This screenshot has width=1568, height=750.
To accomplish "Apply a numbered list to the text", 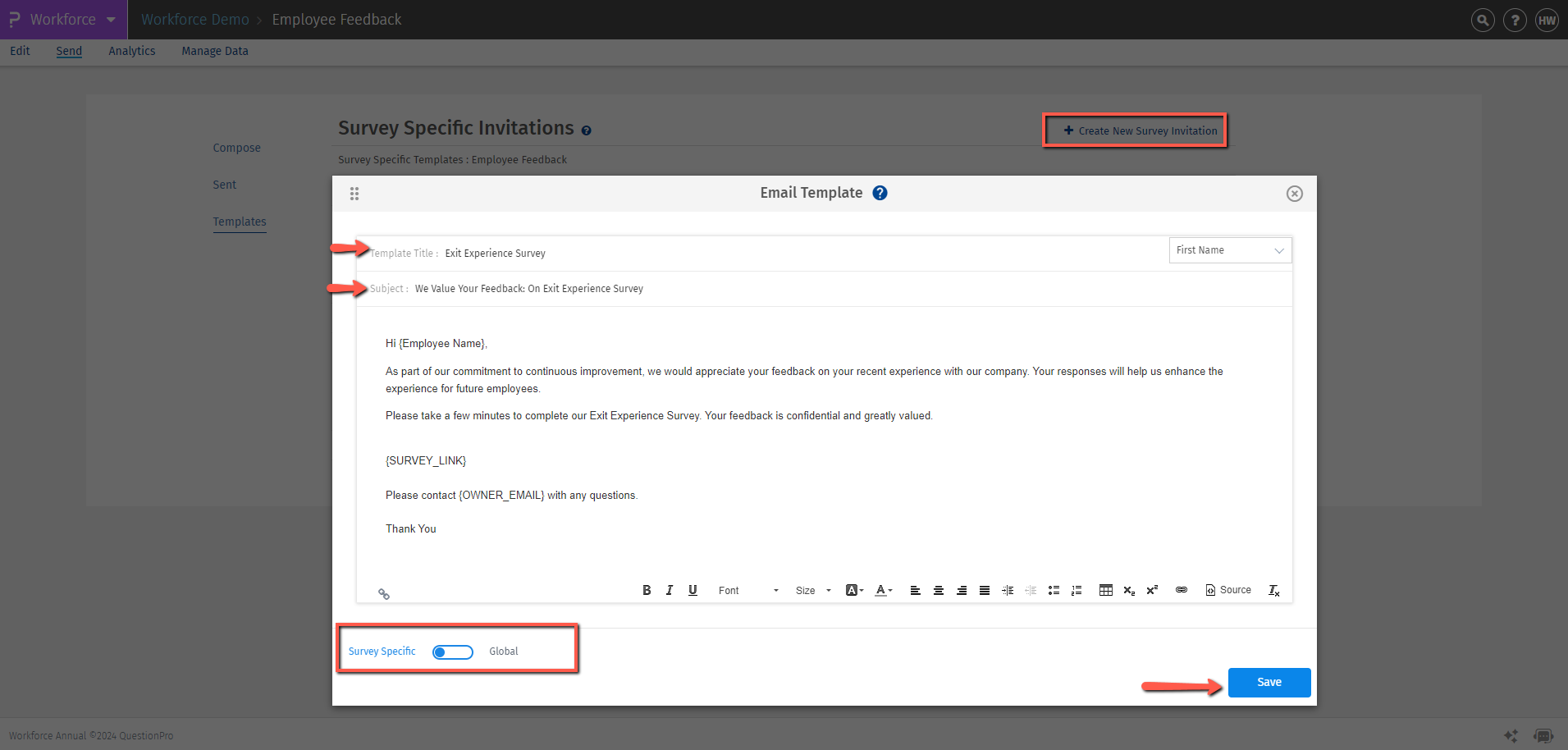I will (x=1077, y=590).
